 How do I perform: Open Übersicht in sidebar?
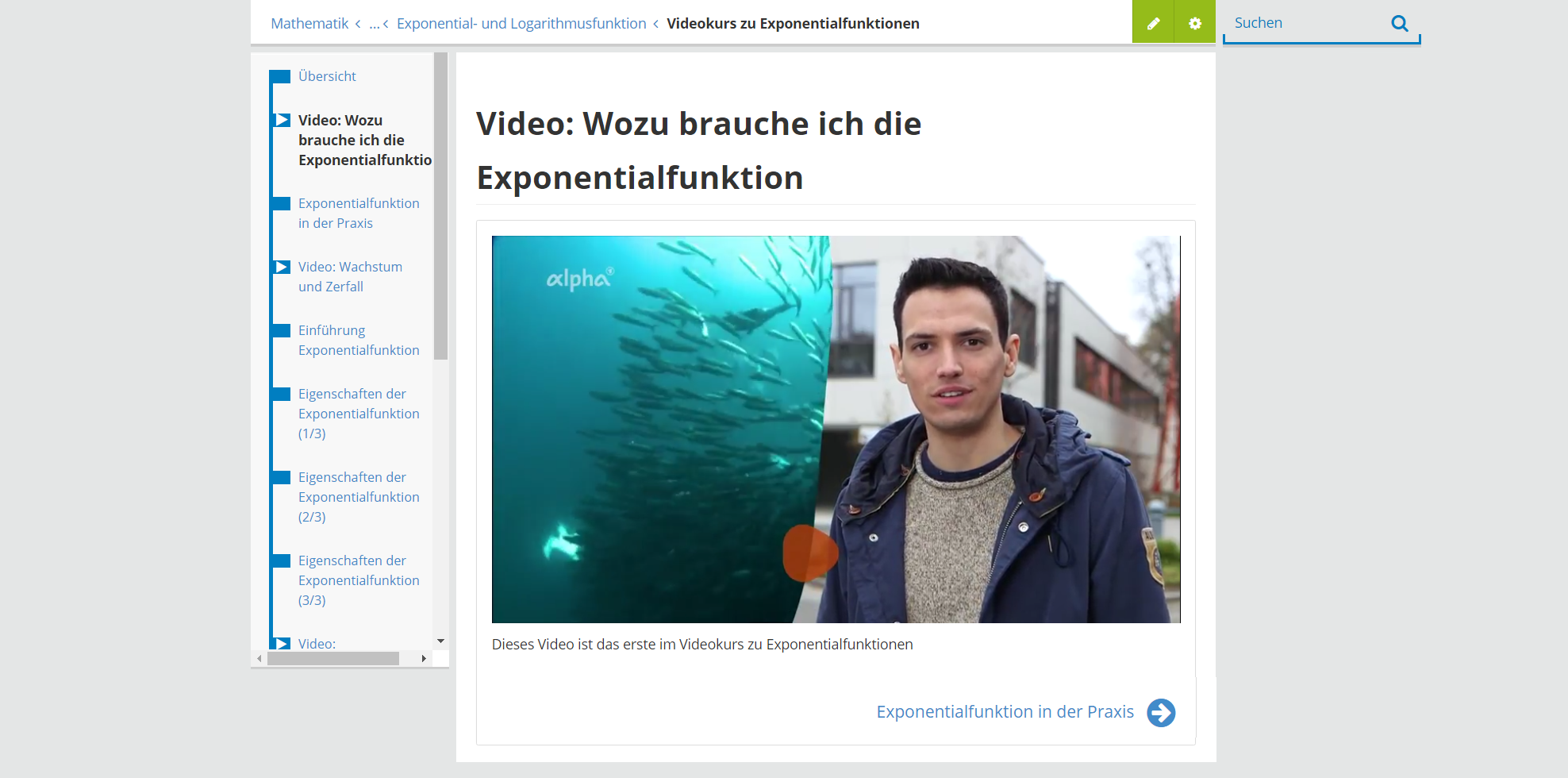(327, 76)
